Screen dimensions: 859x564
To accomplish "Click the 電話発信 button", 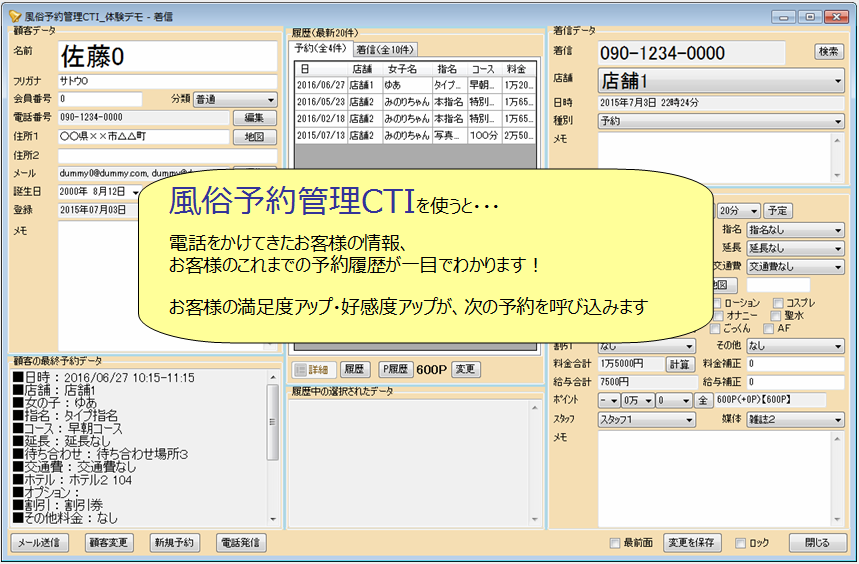I will point(239,543).
